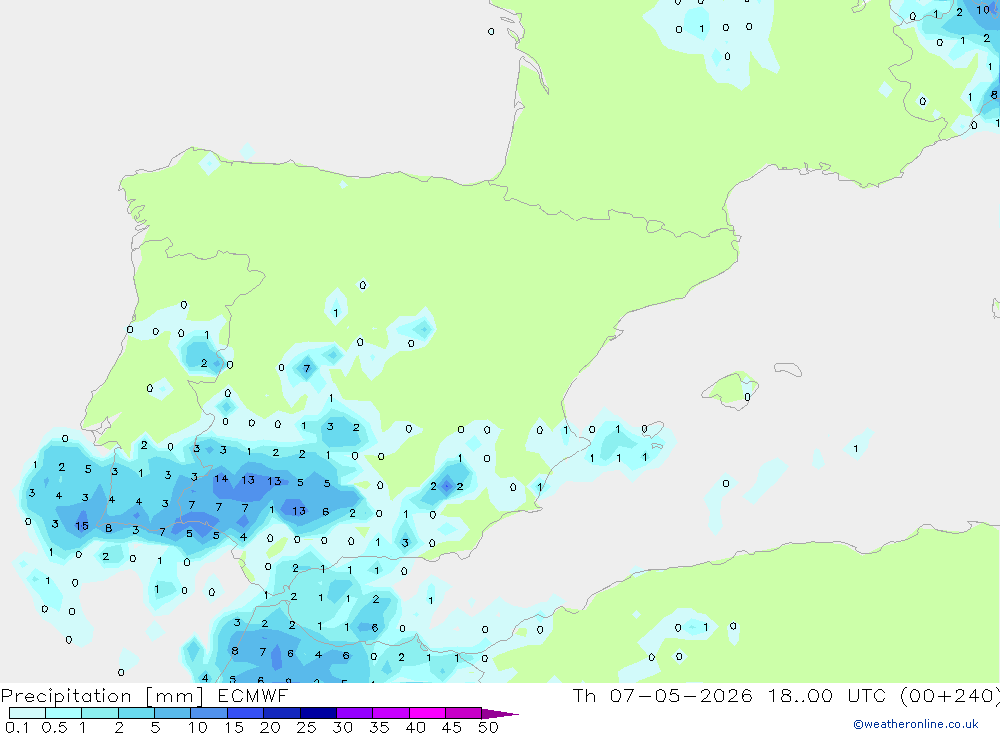Select the 30–35 mm violet legend swatch
The image size is (1000, 733).
click(354, 713)
